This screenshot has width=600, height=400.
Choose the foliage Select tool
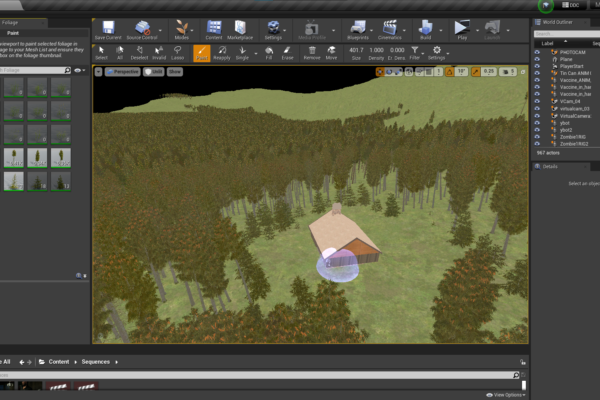(x=101, y=53)
